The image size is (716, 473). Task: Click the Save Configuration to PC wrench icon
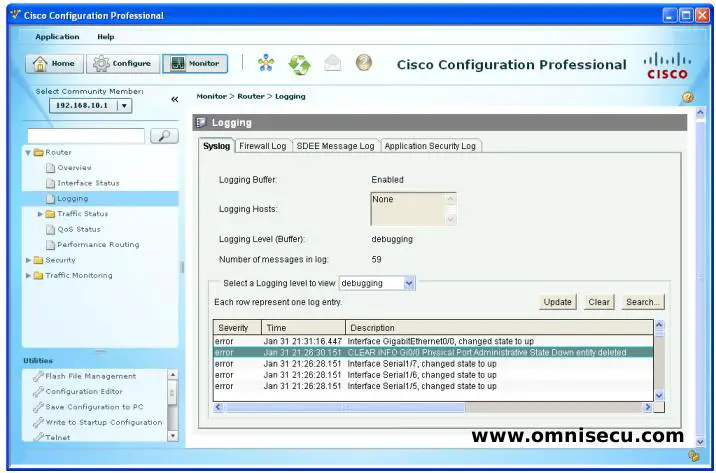[38, 407]
